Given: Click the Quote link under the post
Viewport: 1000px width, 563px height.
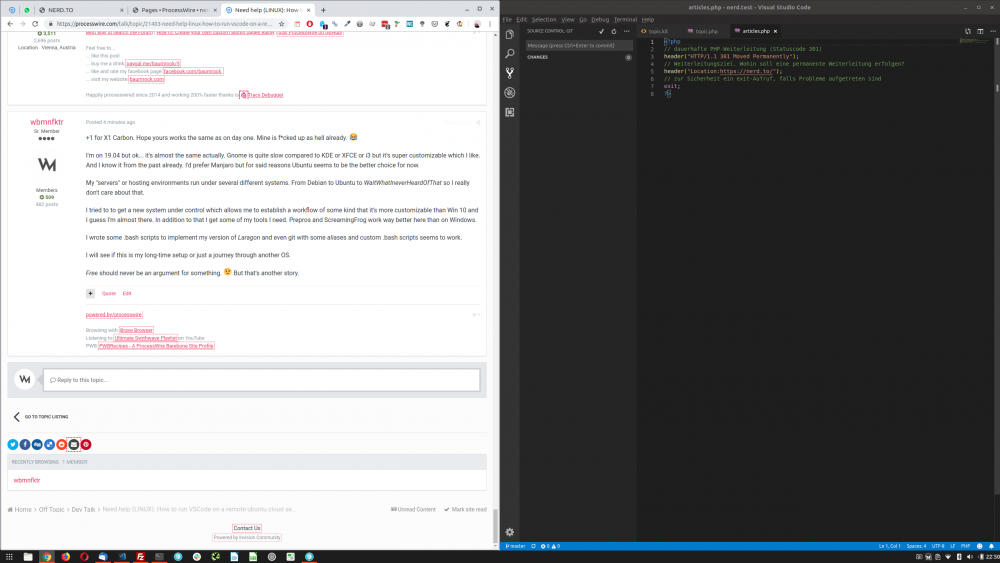Looking at the screenshot, I should [109, 293].
